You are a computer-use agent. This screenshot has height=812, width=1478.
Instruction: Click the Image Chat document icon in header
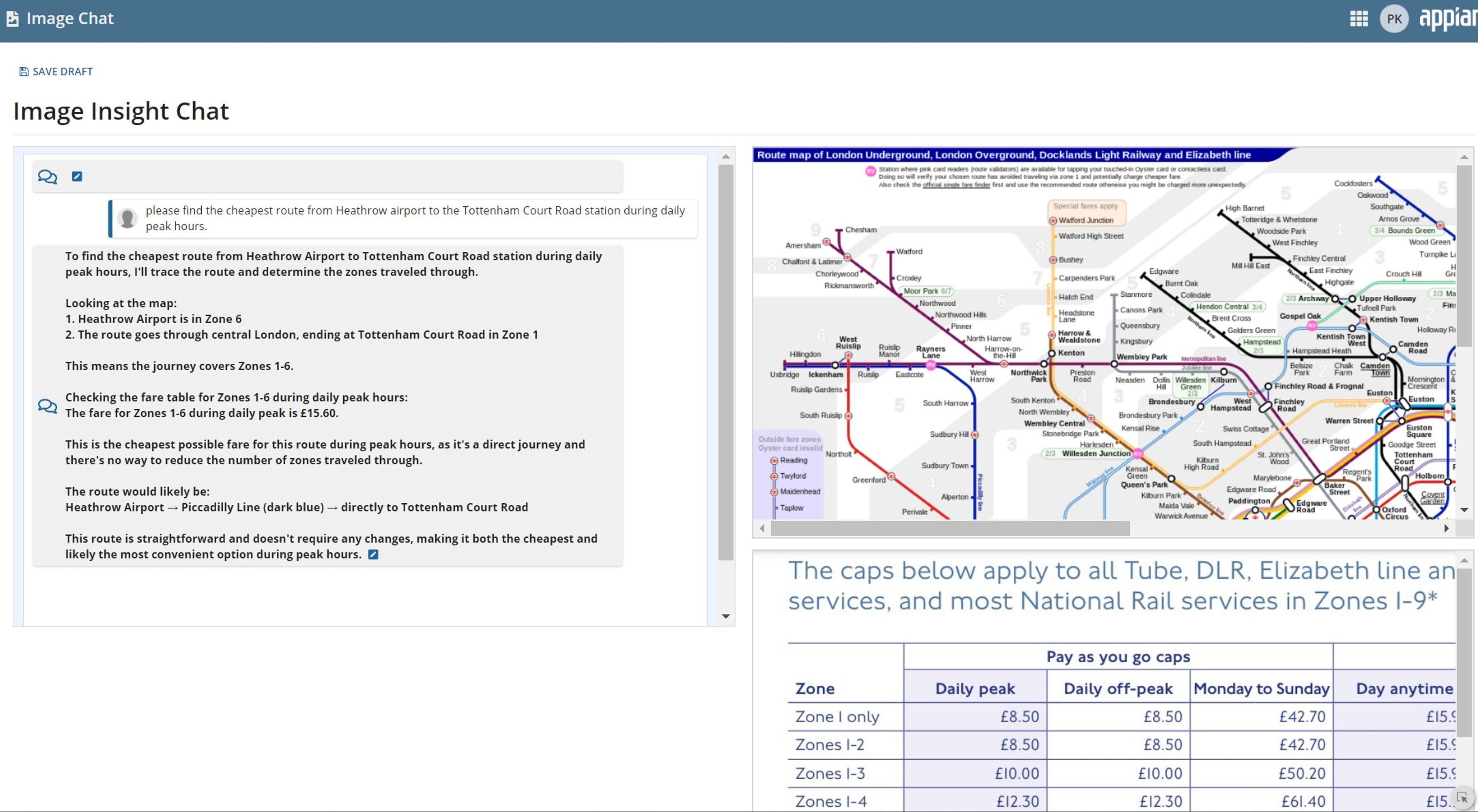pos(13,19)
